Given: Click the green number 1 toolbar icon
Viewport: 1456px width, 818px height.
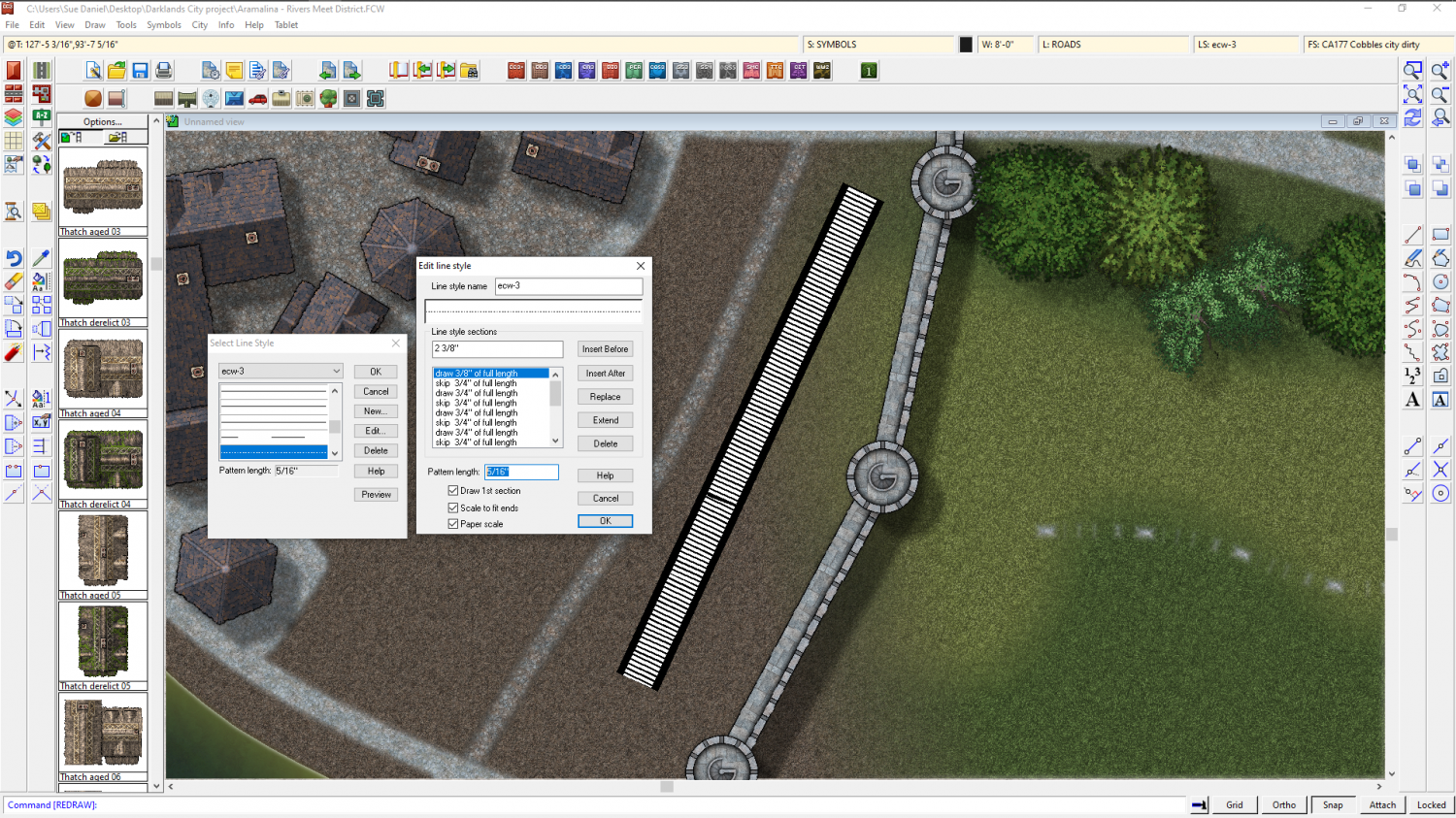Looking at the screenshot, I should pos(870,70).
